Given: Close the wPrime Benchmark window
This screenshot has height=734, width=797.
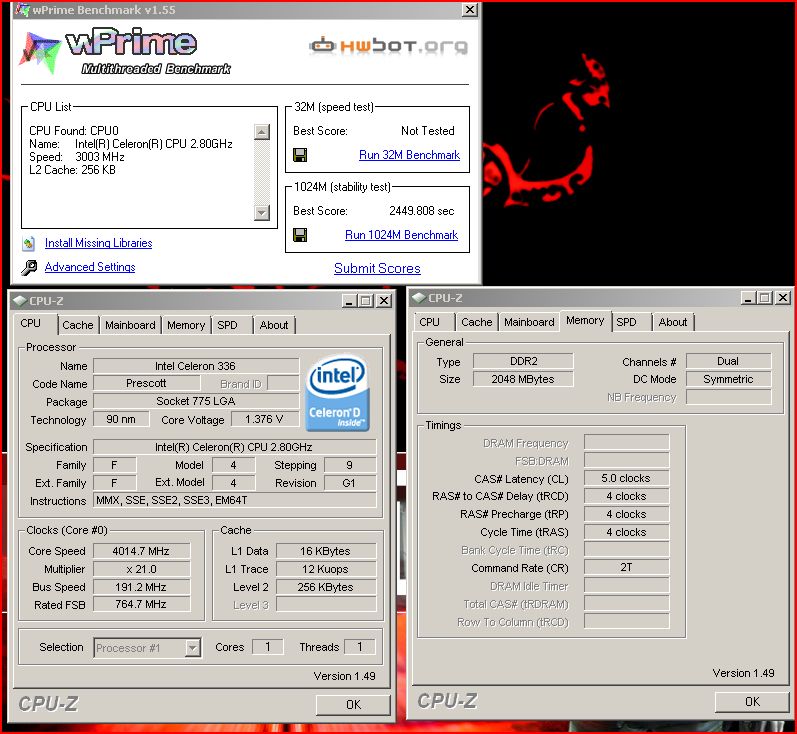Looking at the screenshot, I should coord(470,10).
